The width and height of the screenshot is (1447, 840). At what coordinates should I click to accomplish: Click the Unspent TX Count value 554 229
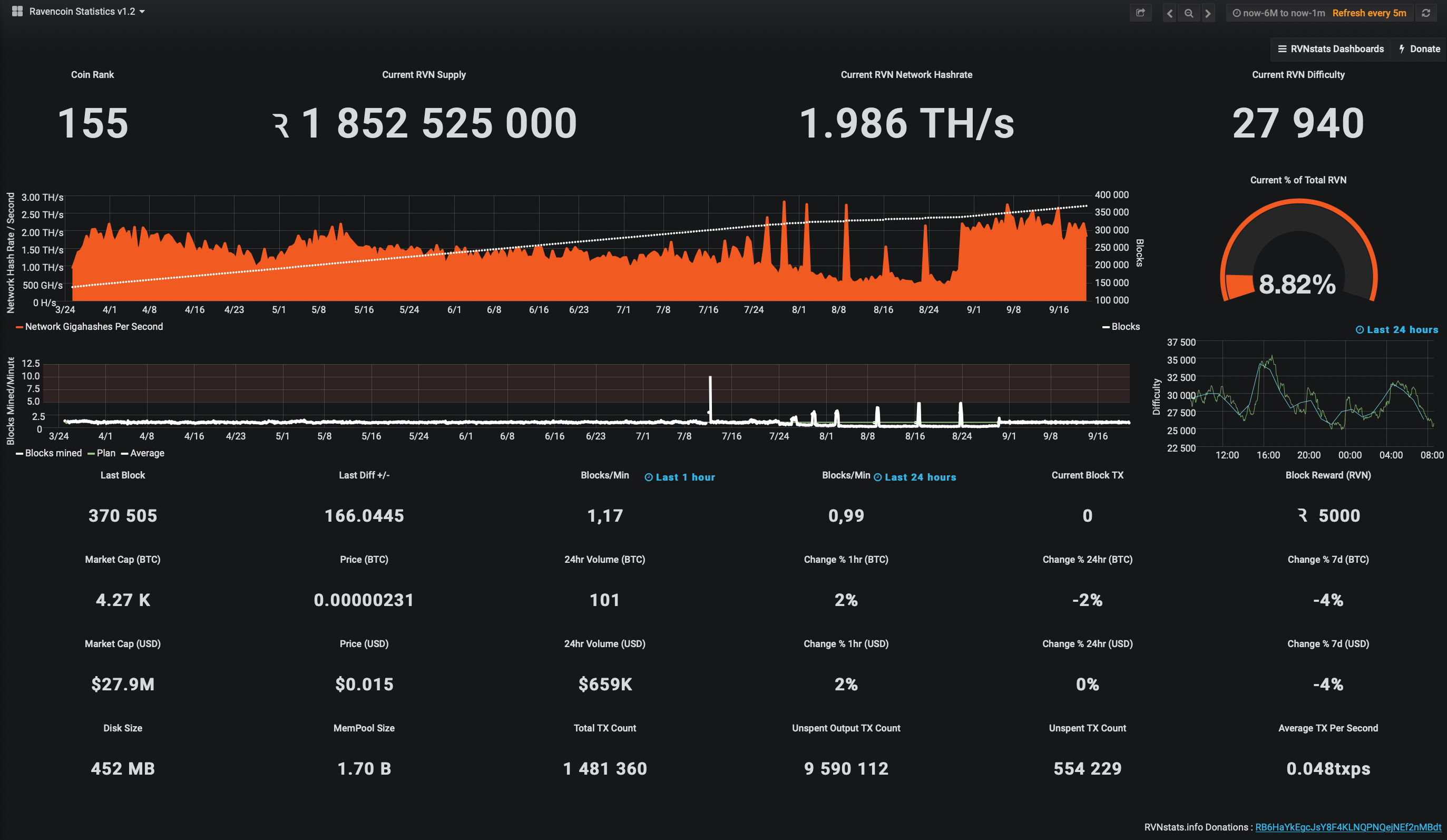tap(1087, 768)
